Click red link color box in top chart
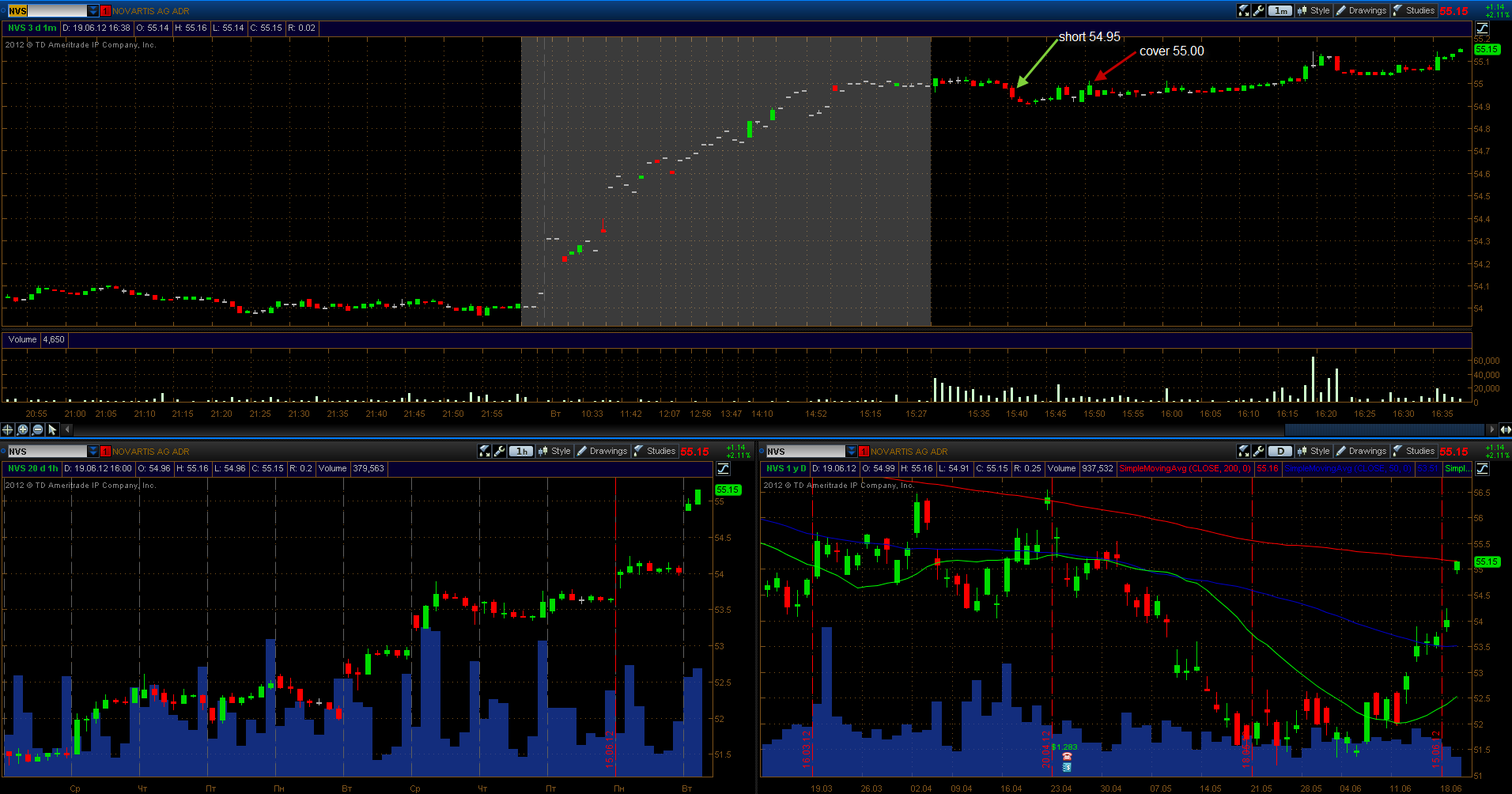Screen dimensions: 1512x794 [105, 10]
